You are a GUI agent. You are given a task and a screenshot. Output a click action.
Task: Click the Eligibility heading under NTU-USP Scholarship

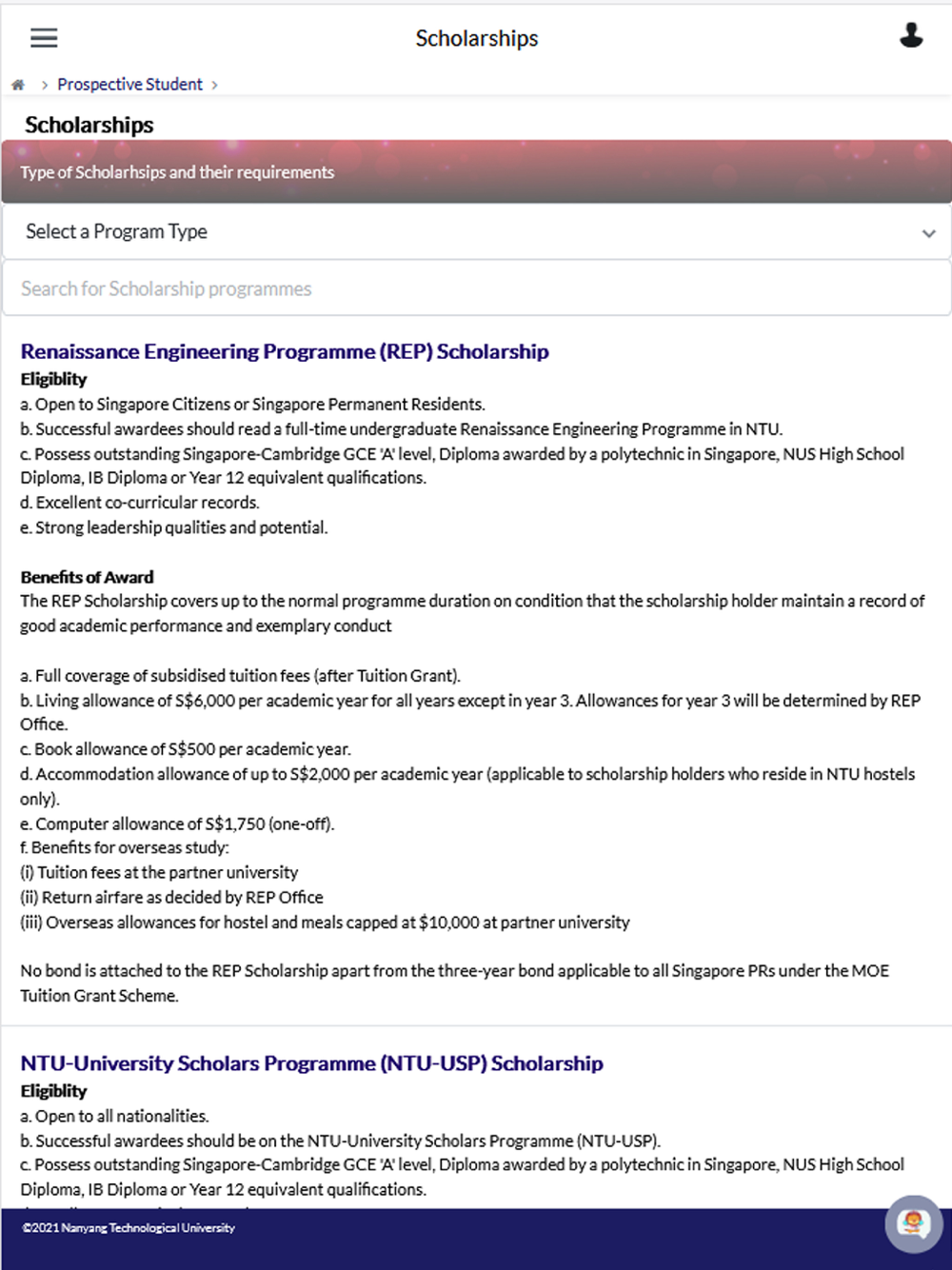[53, 1091]
